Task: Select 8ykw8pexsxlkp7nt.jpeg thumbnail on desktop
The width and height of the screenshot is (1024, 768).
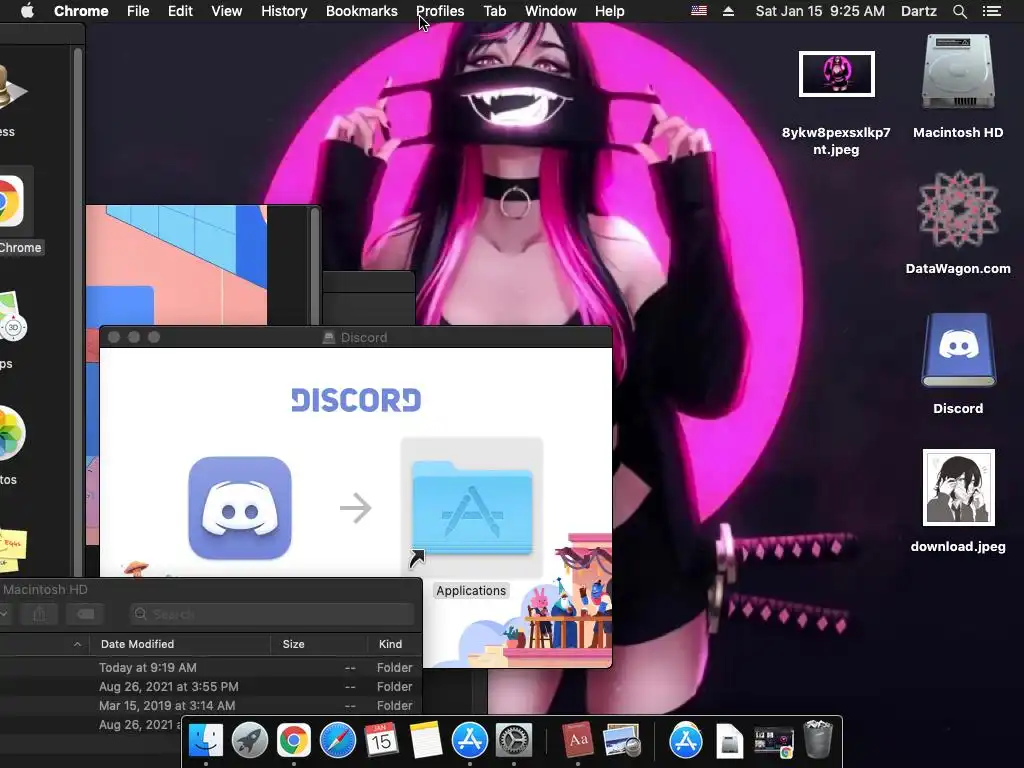Action: 837,74
